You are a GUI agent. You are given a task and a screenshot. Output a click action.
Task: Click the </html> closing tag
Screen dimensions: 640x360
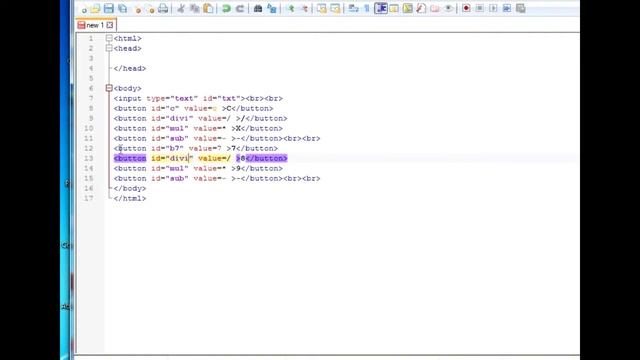tap(130, 198)
